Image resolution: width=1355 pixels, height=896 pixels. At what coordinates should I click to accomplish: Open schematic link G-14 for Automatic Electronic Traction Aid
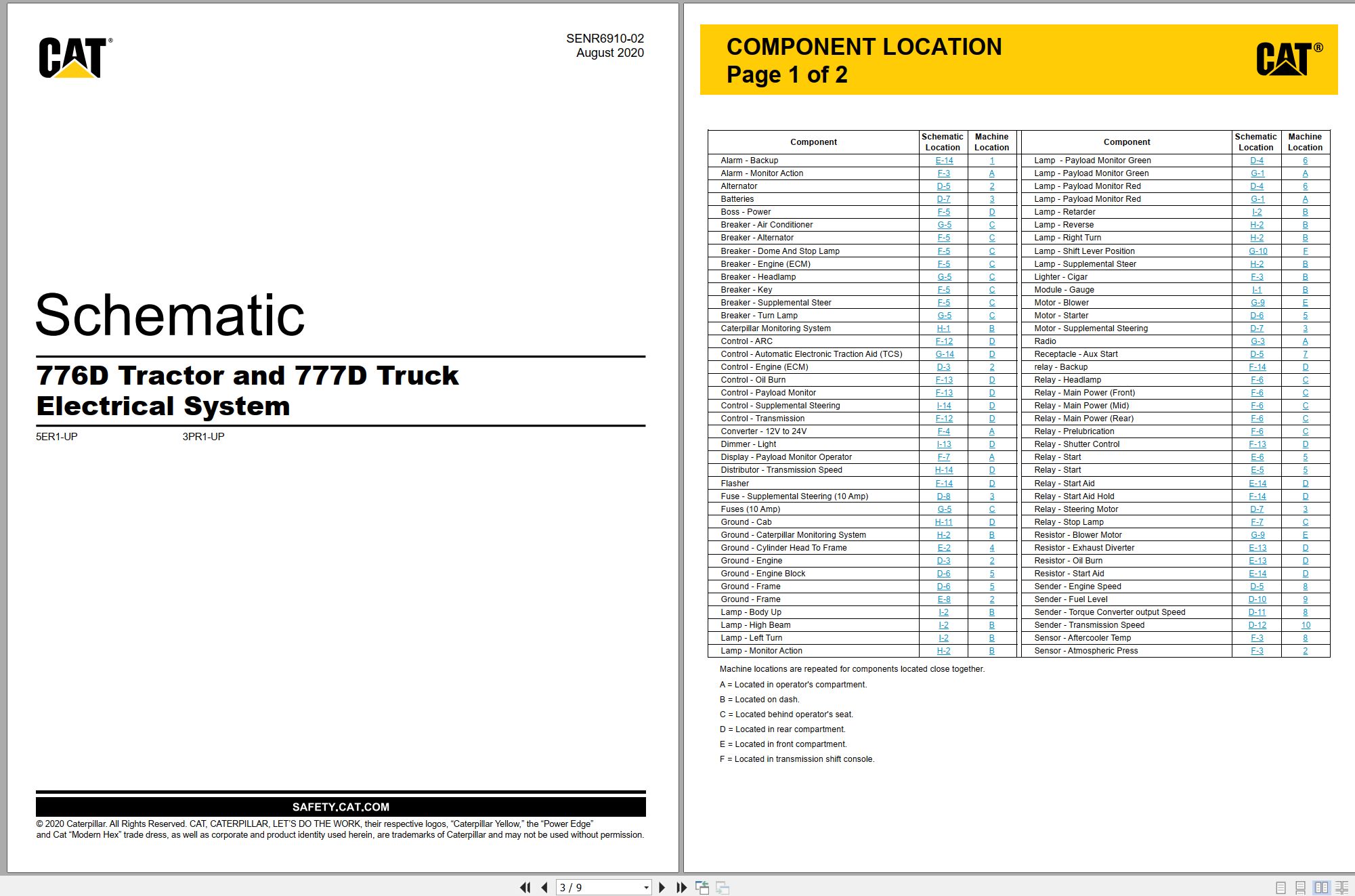point(945,354)
